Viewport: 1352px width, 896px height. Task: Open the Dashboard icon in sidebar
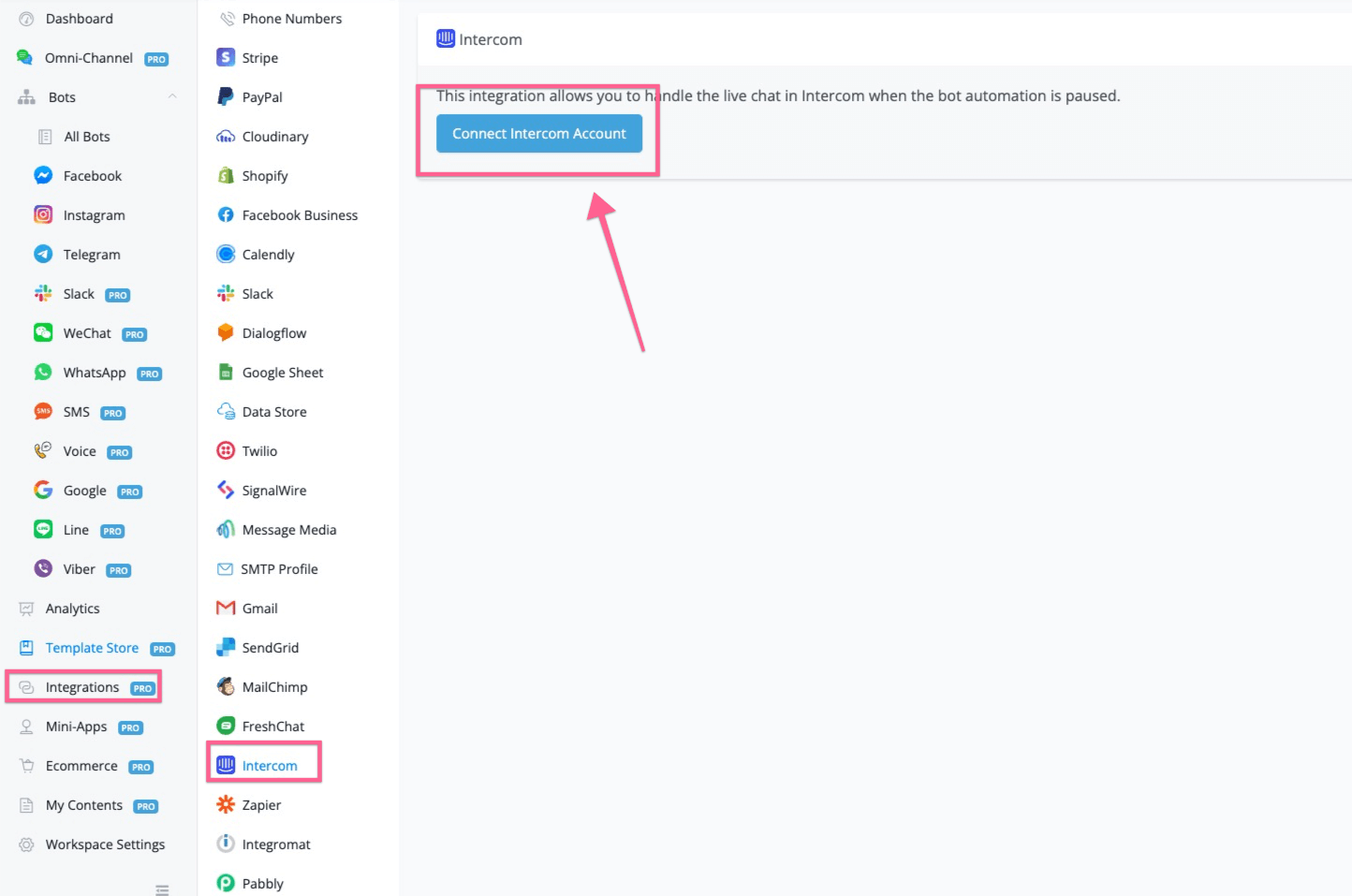click(26, 19)
